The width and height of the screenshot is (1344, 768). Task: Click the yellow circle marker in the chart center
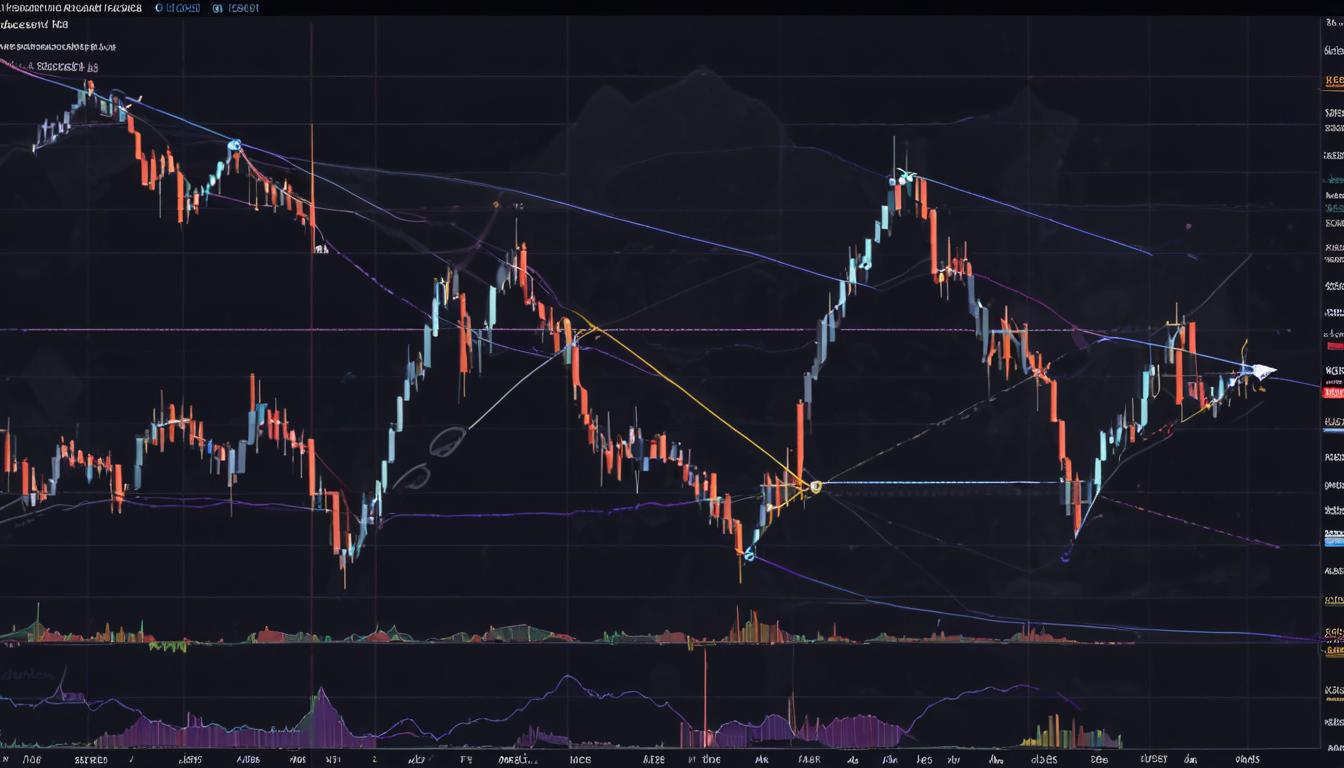point(815,487)
